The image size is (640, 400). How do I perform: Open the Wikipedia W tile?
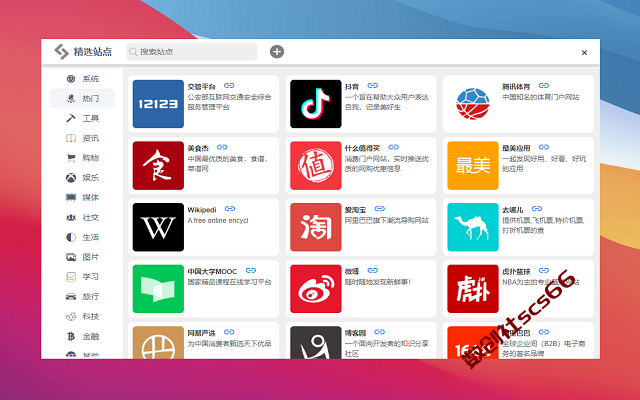point(158,227)
